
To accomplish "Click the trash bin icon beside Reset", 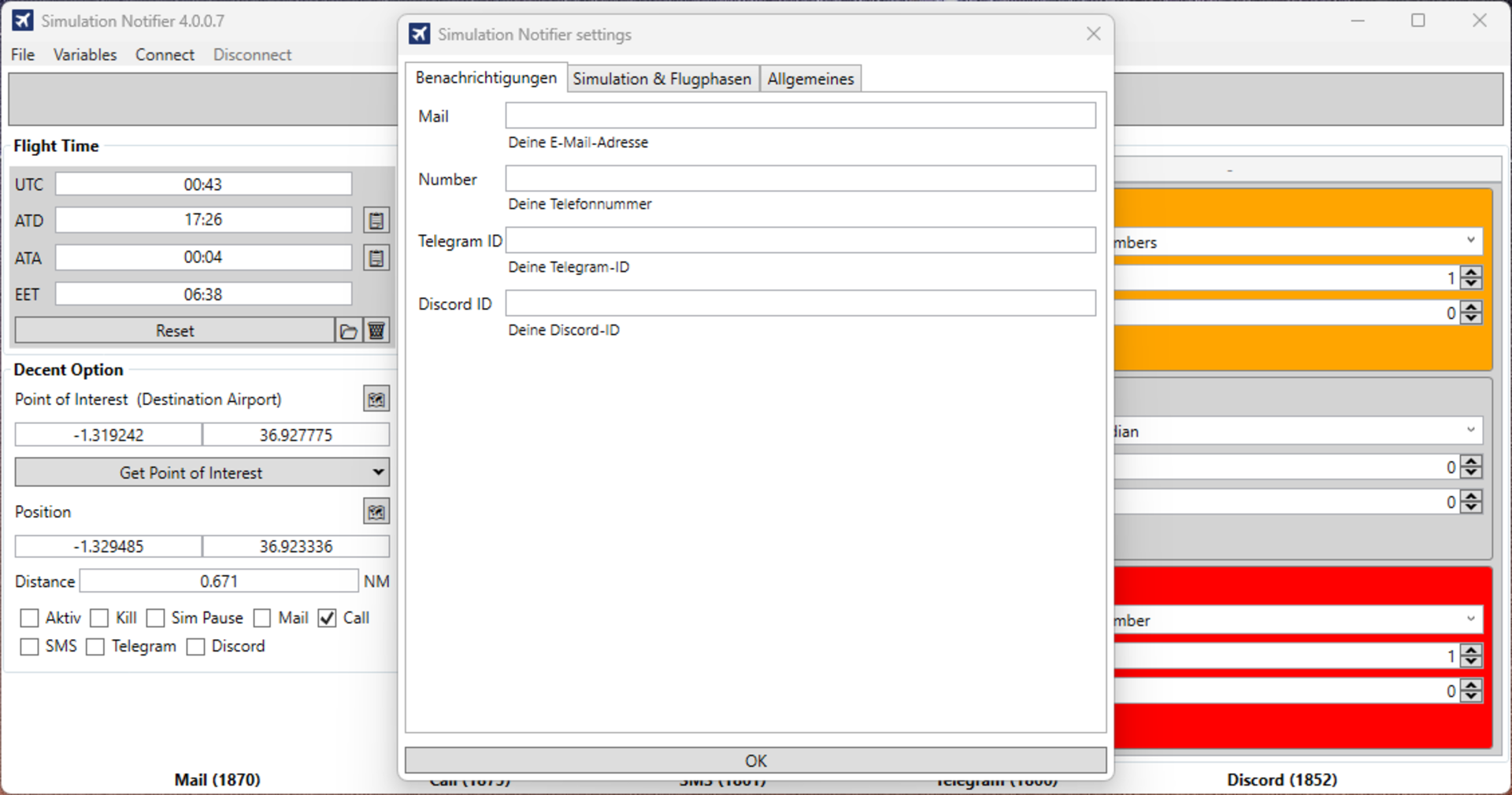I will (x=376, y=331).
